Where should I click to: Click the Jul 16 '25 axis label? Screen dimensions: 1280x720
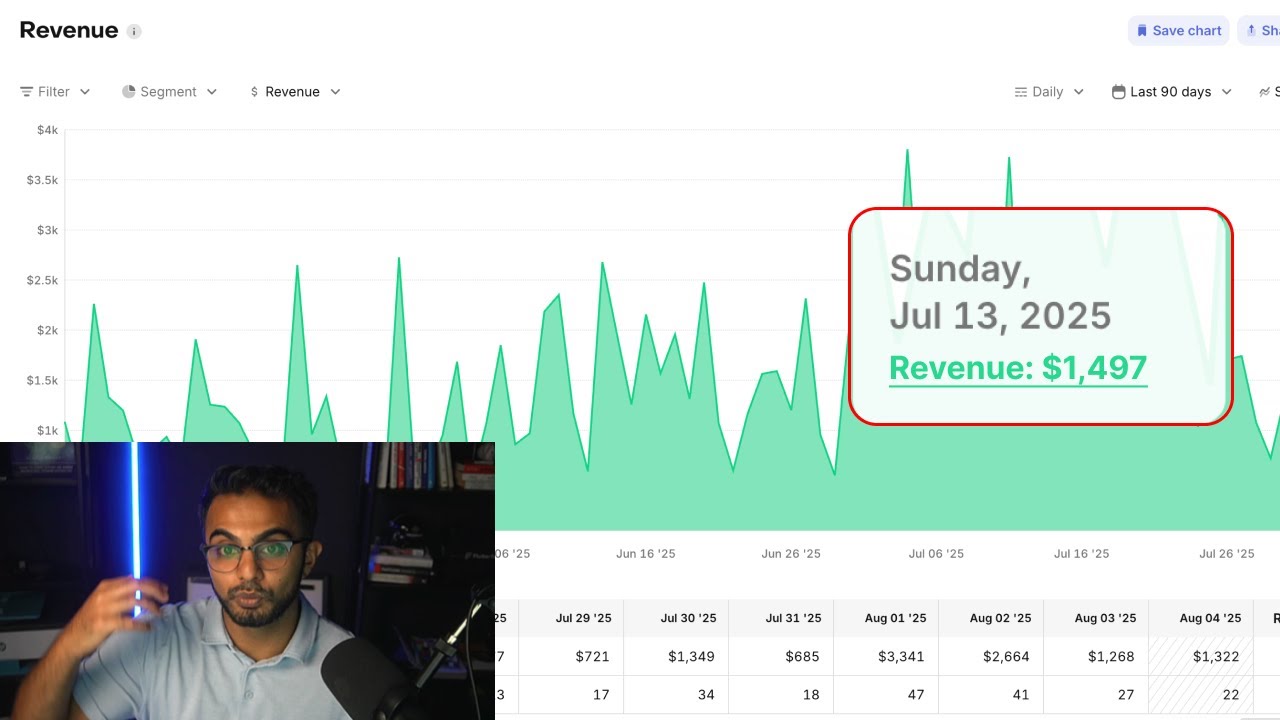[1081, 553]
